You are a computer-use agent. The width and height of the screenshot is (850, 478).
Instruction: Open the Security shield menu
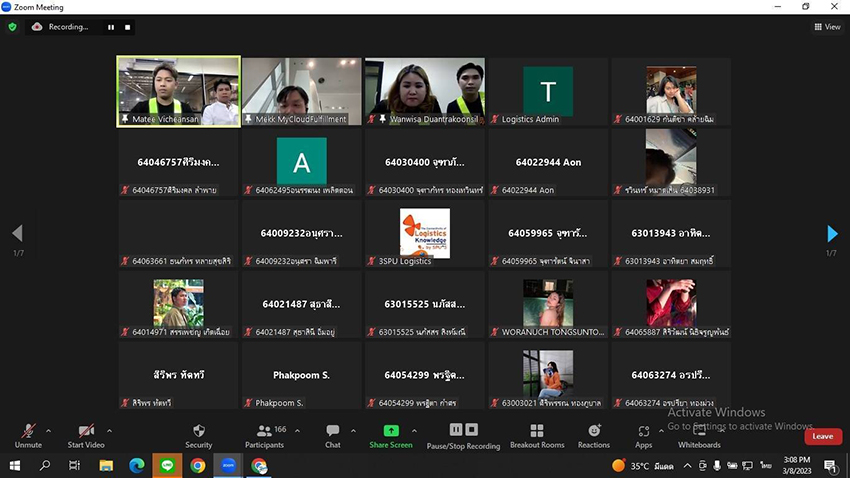199,436
